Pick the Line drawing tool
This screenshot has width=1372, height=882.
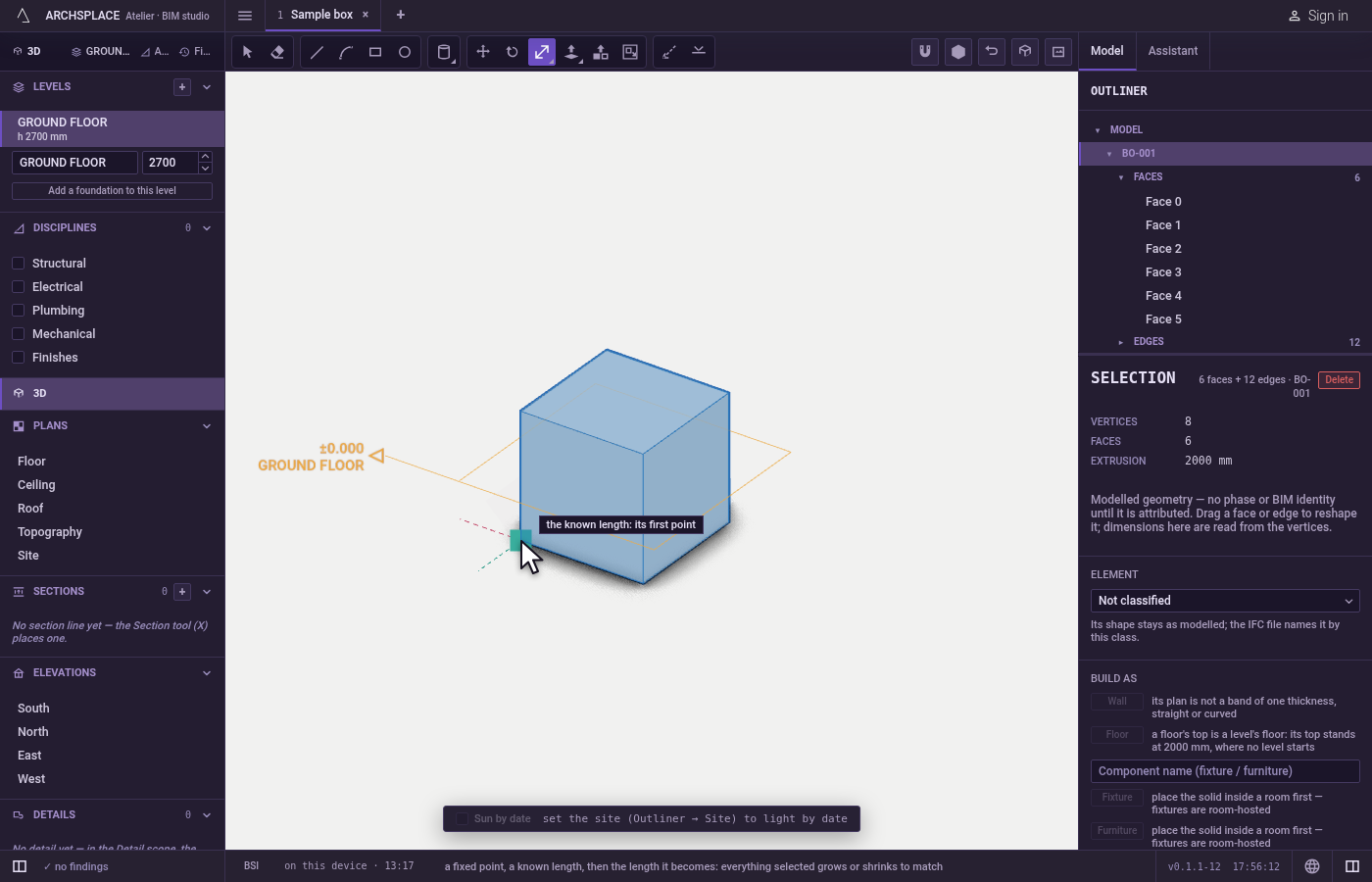[317, 52]
